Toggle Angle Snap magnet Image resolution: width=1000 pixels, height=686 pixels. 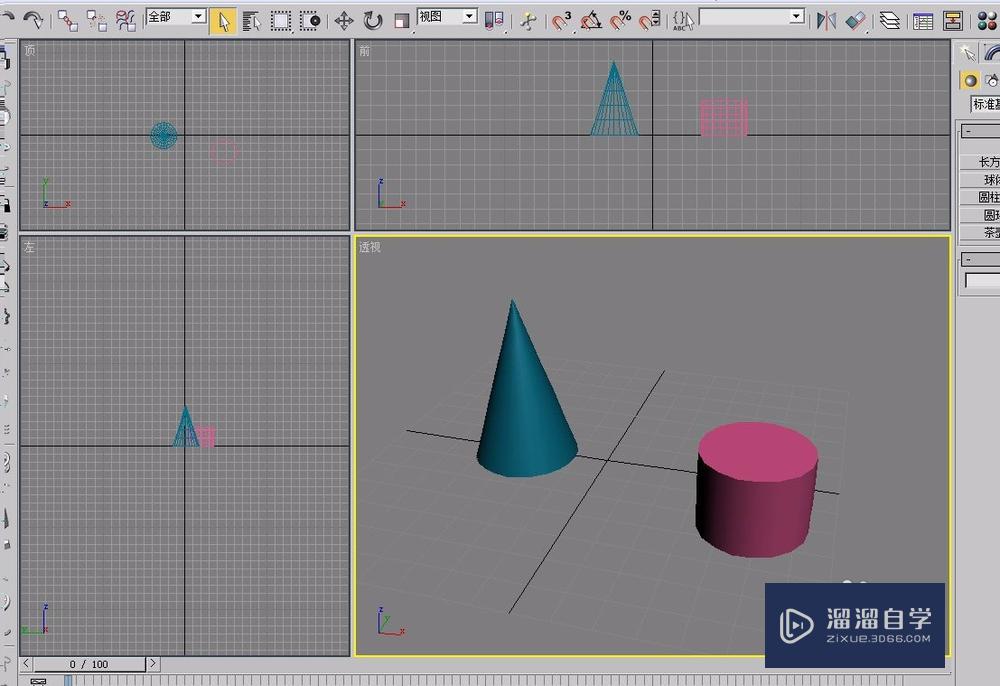pos(591,20)
